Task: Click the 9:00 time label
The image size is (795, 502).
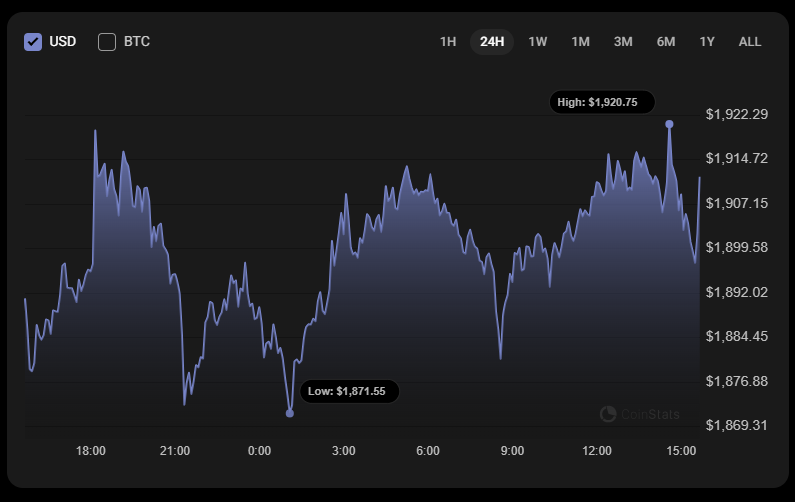Action: 512,451
